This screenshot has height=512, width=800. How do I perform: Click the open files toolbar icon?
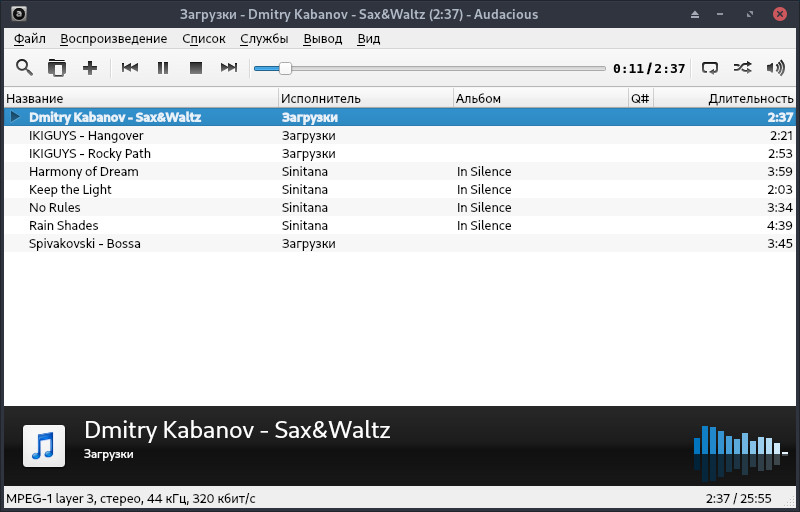pyautogui.click(x=57, y=67)
